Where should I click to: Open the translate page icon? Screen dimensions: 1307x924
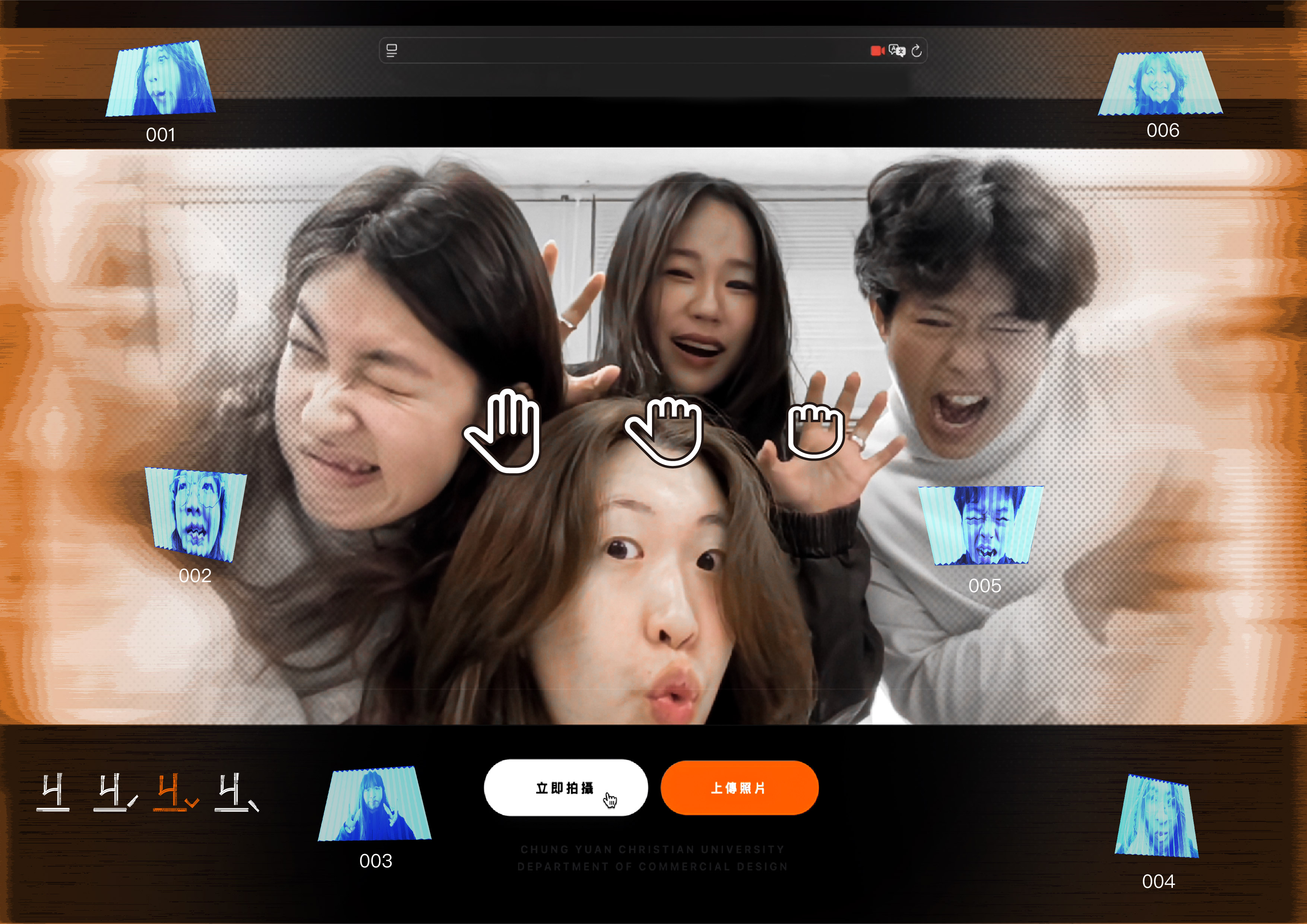pos(897,51)
